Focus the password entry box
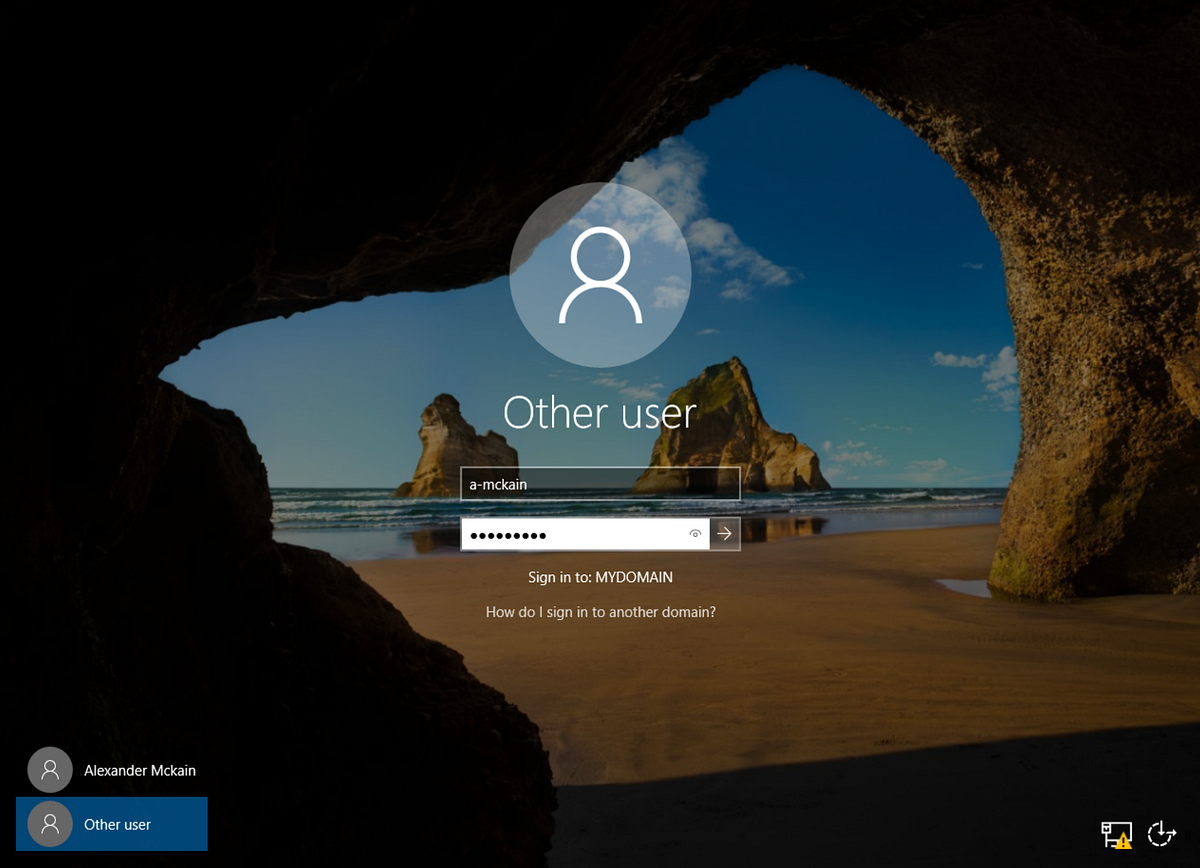 click(x=570, y=534)
